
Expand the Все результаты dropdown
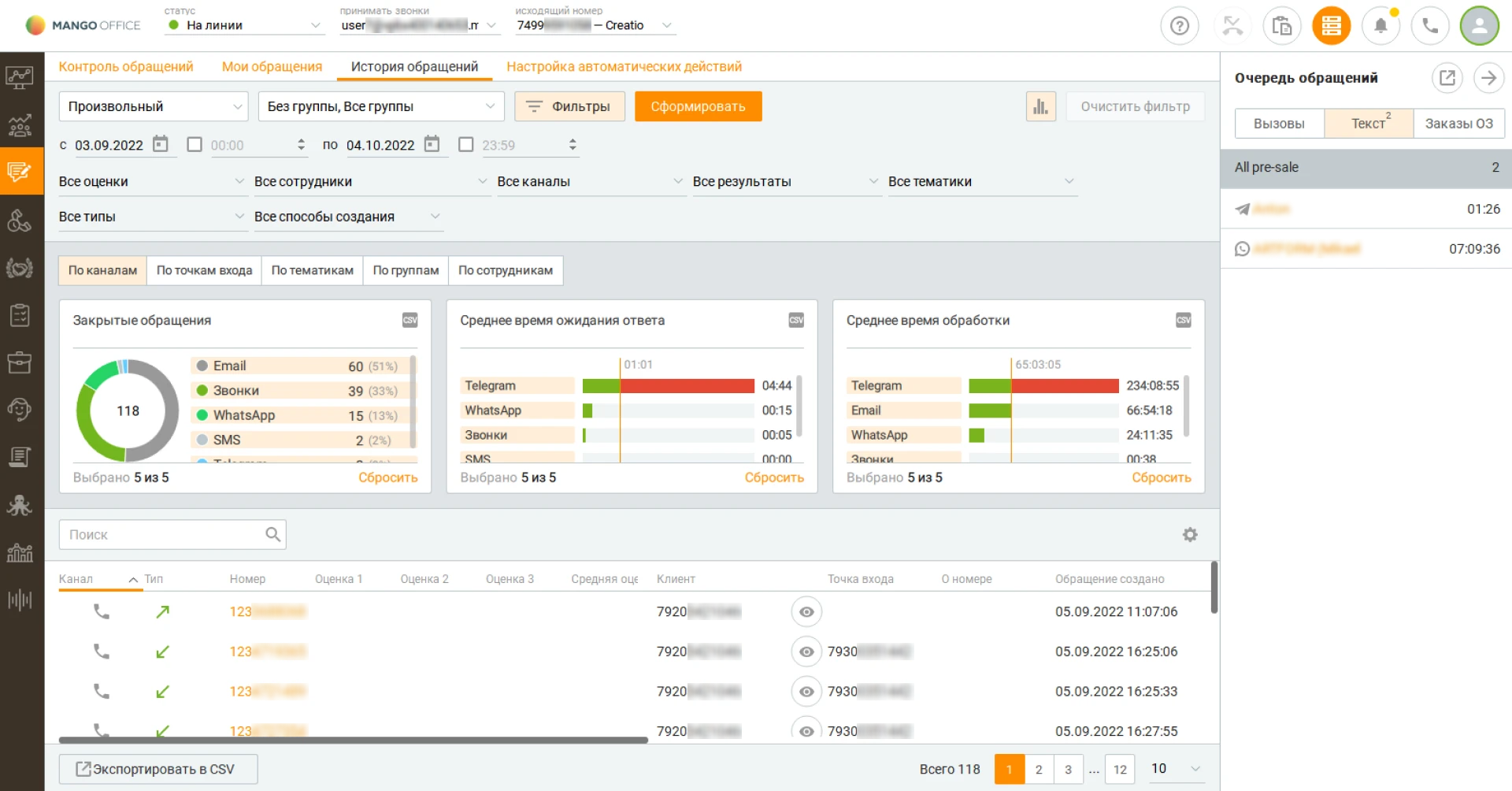787,182
